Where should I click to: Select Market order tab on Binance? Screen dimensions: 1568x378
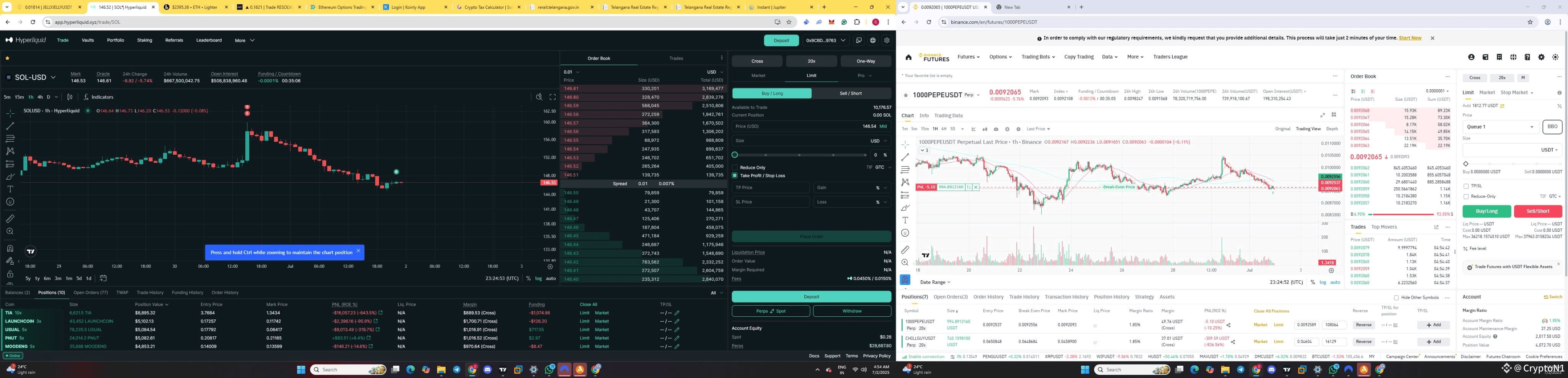pos(1487,93)
